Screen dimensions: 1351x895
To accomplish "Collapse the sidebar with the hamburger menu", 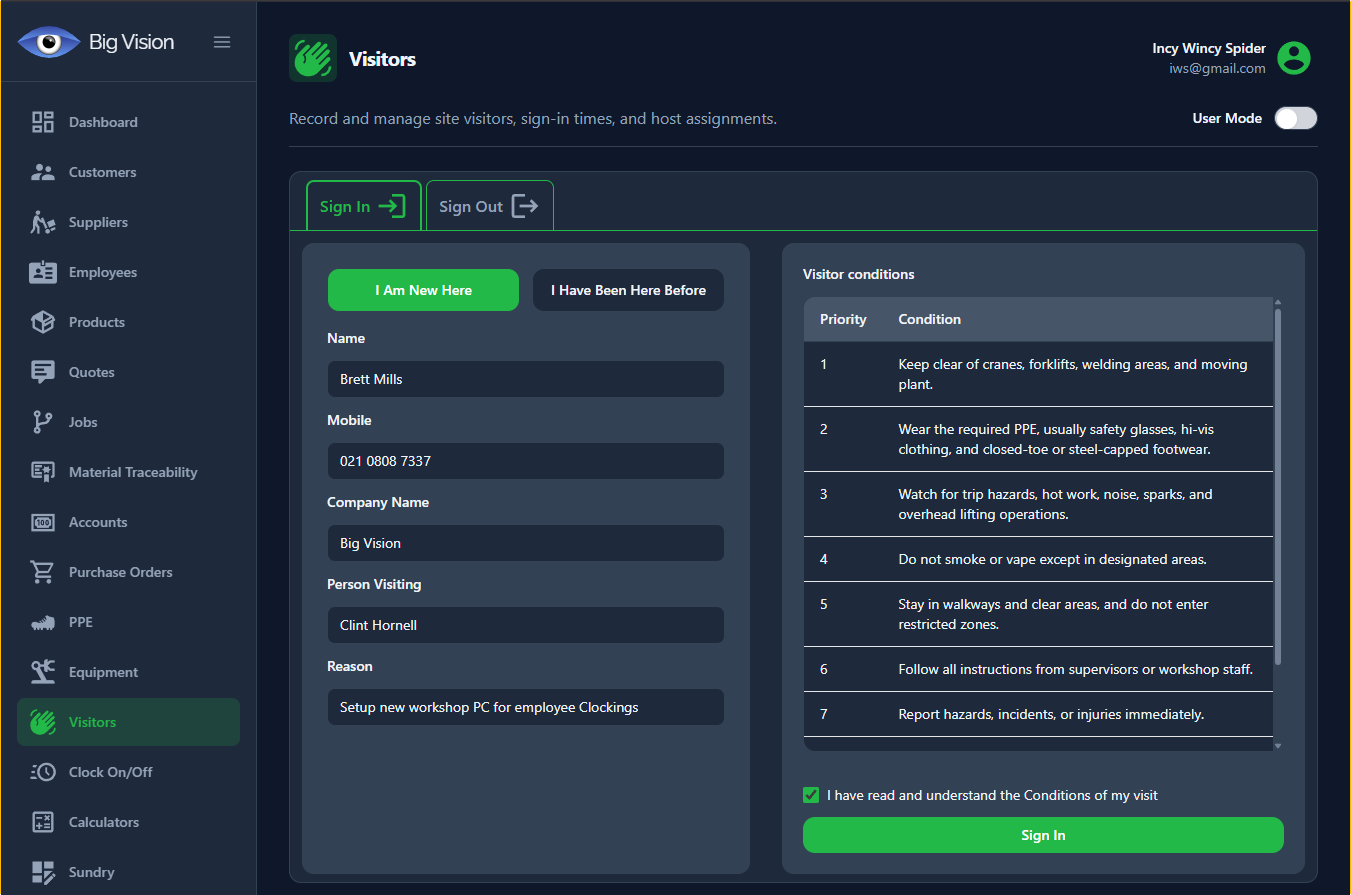I will (x=222, y=42).
